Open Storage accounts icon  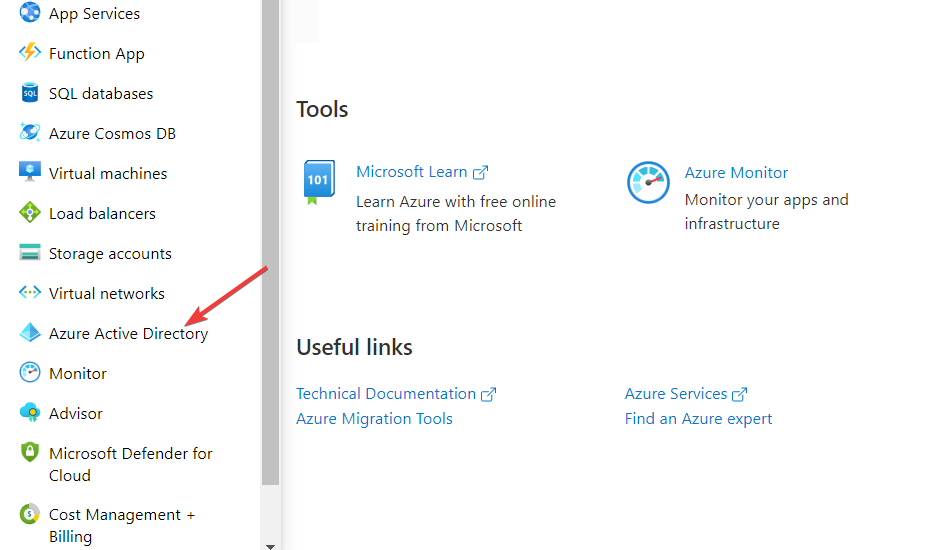click(x=30, y=253)
